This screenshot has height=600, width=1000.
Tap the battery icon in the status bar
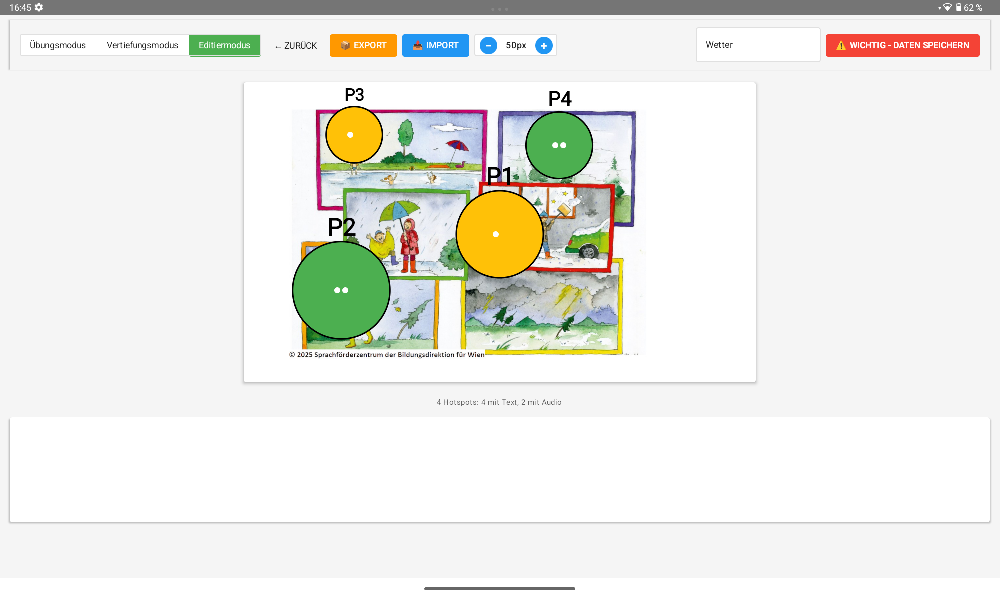[958, 7]
